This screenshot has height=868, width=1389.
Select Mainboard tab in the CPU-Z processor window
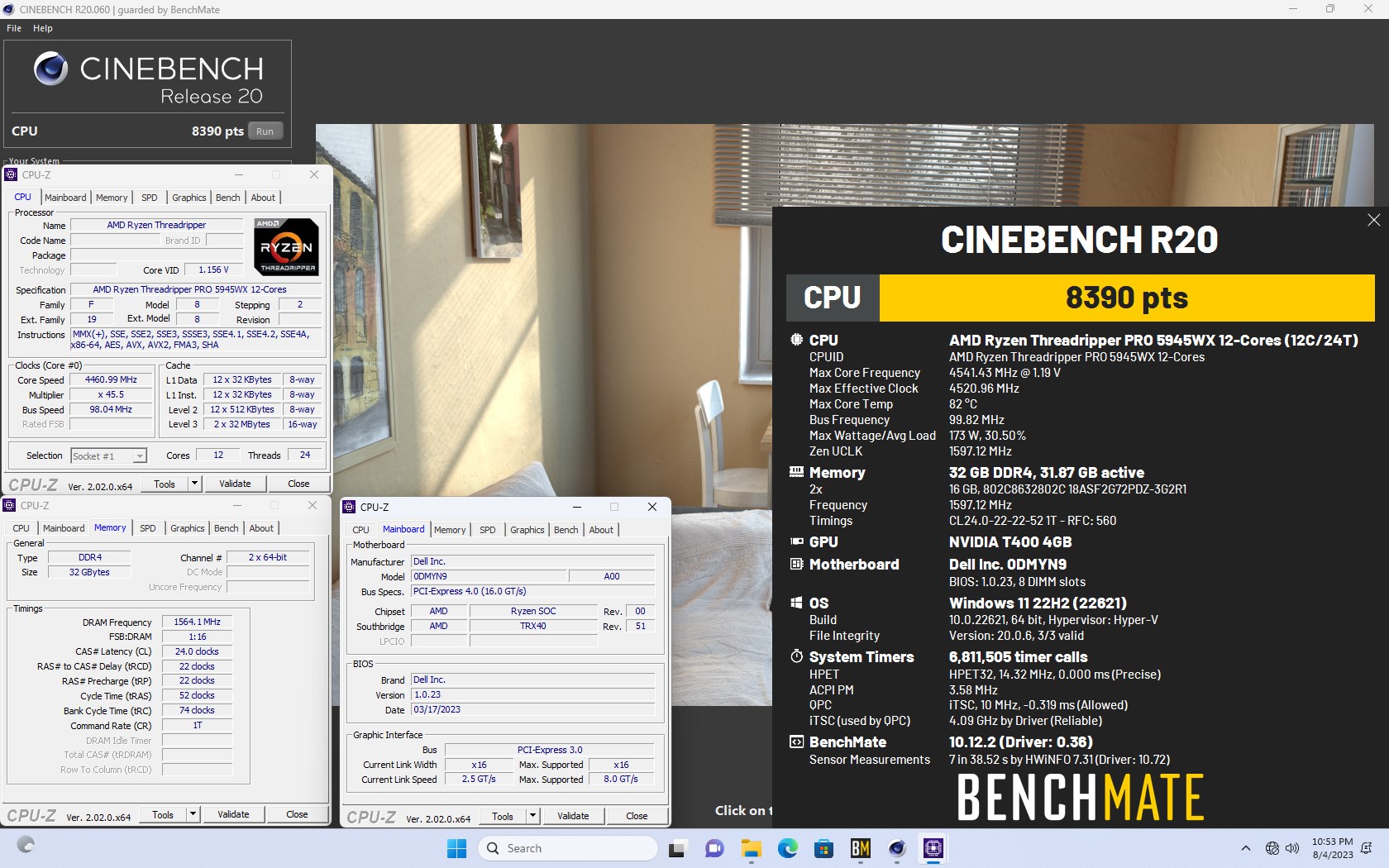pyautogui.click(x=65, y=198)
